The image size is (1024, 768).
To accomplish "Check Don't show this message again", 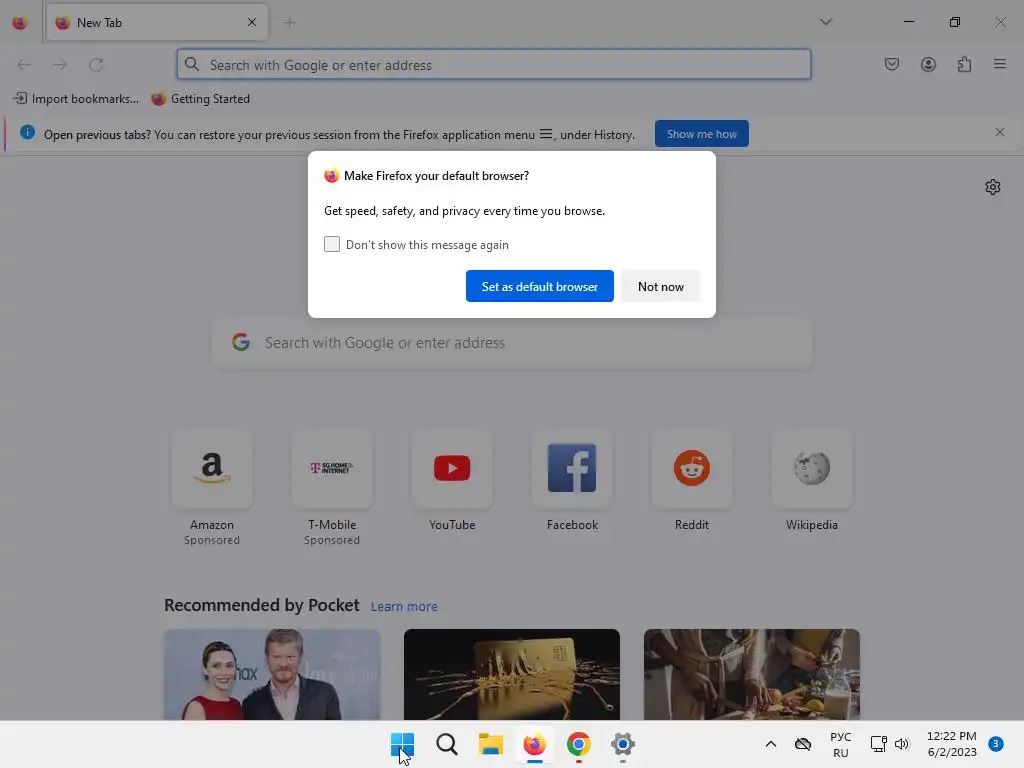I will pyautogui.click(x=332, y=244).
